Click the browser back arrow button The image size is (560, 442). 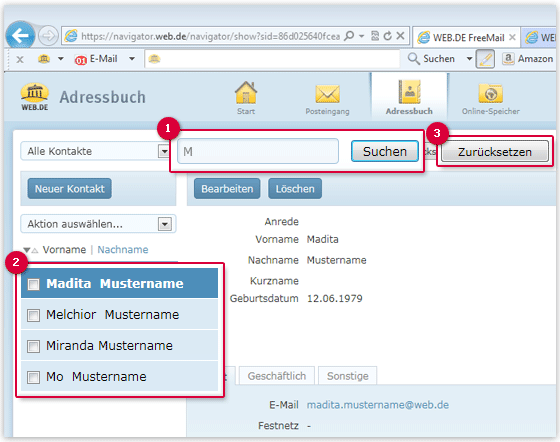20,35
